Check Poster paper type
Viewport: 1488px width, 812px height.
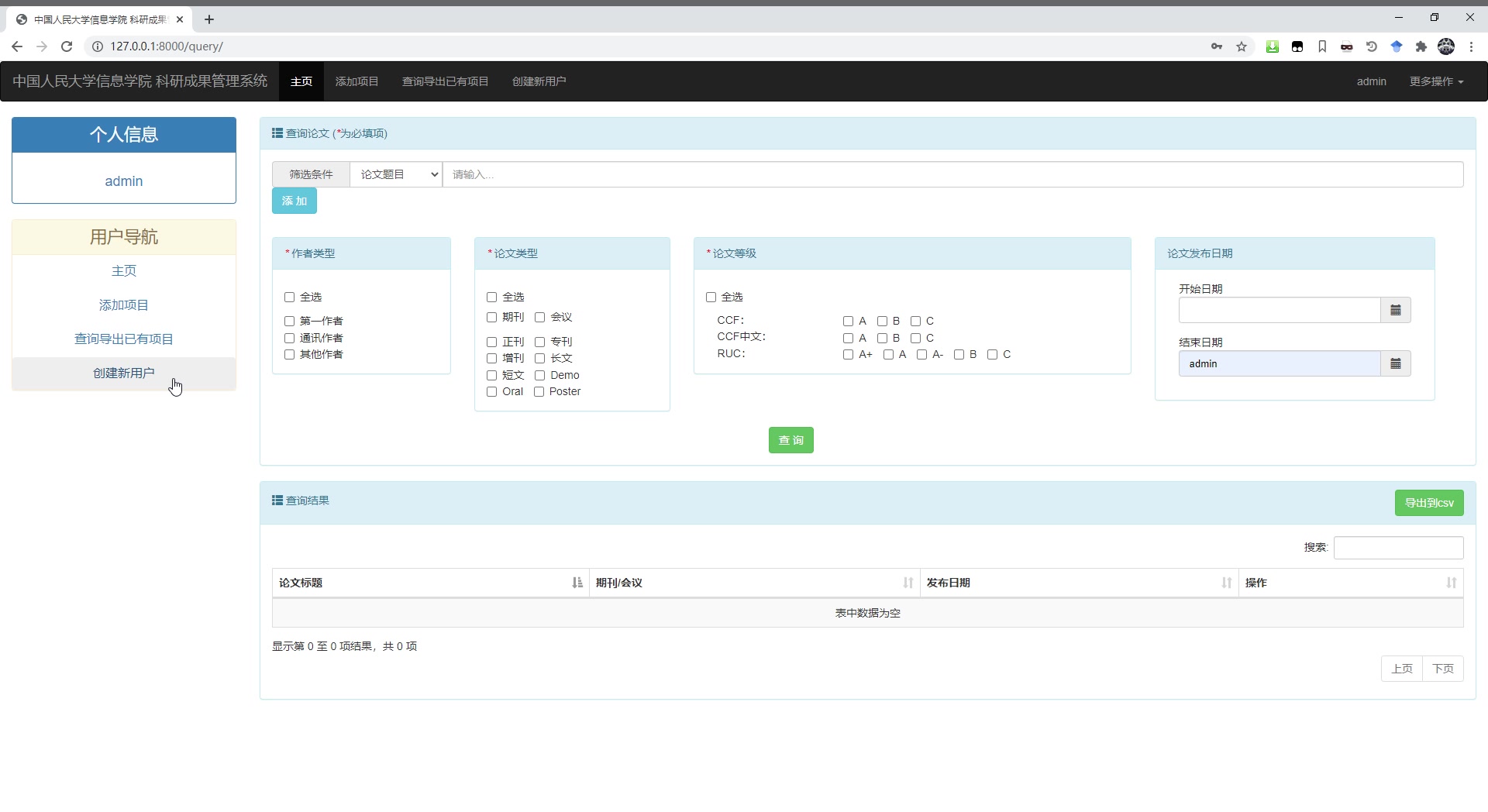[539, 391]
